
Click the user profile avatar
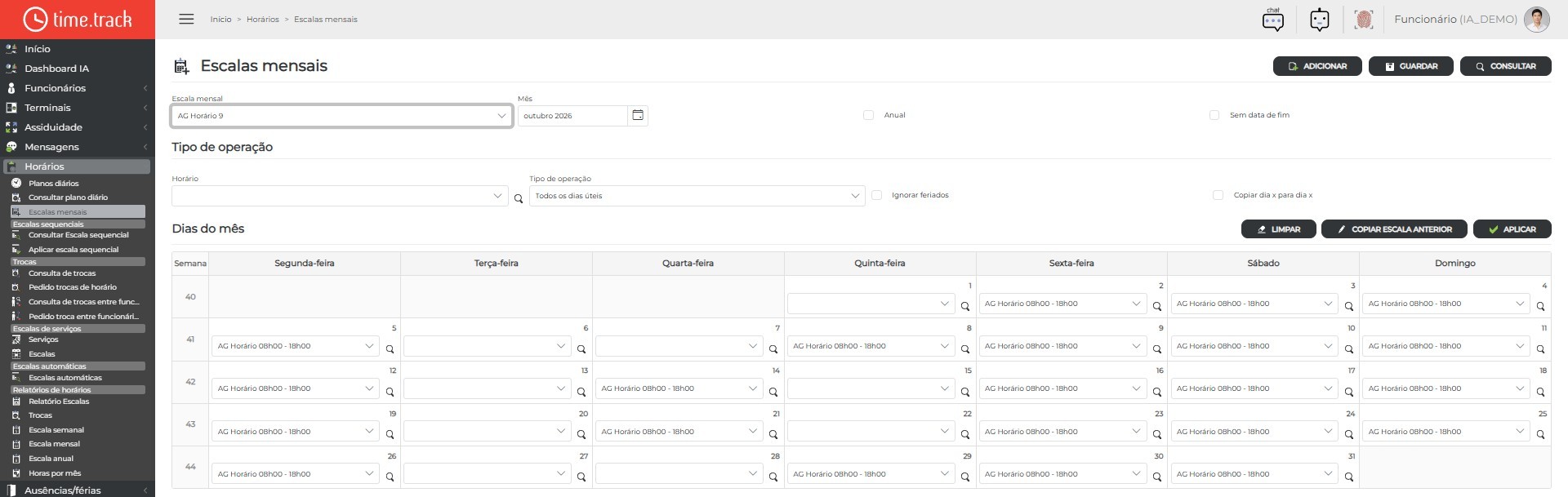[x=1537, y=20]
